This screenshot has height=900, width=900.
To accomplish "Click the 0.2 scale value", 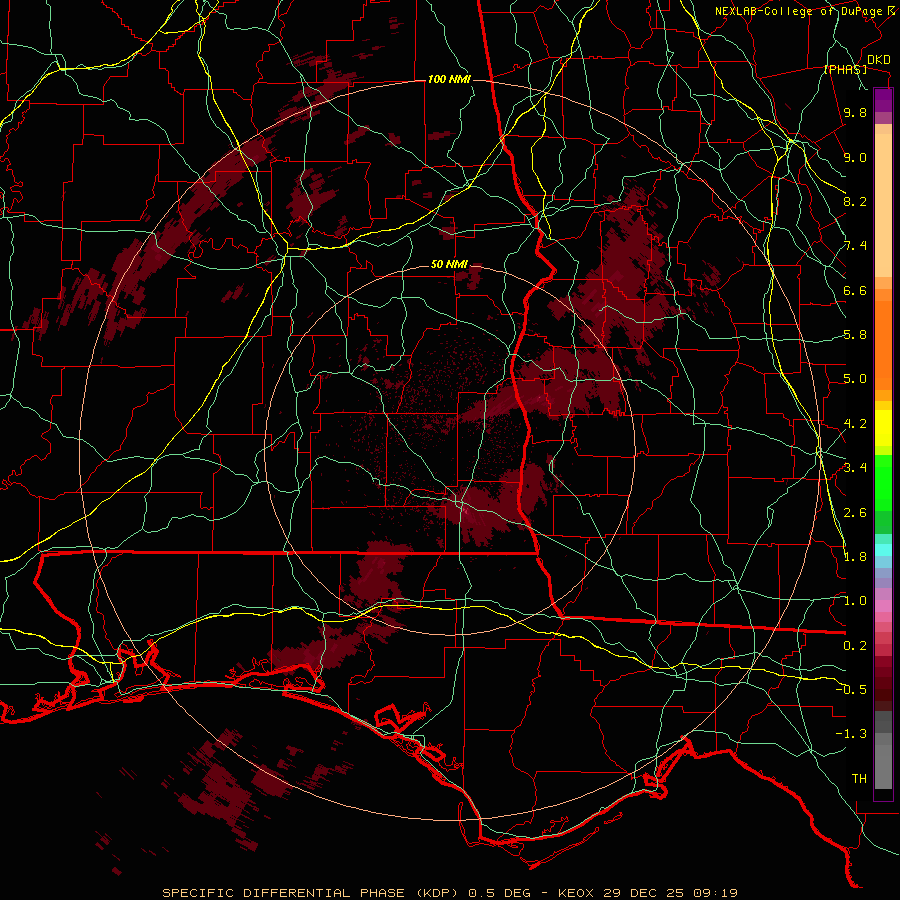I will coord(855,646).
